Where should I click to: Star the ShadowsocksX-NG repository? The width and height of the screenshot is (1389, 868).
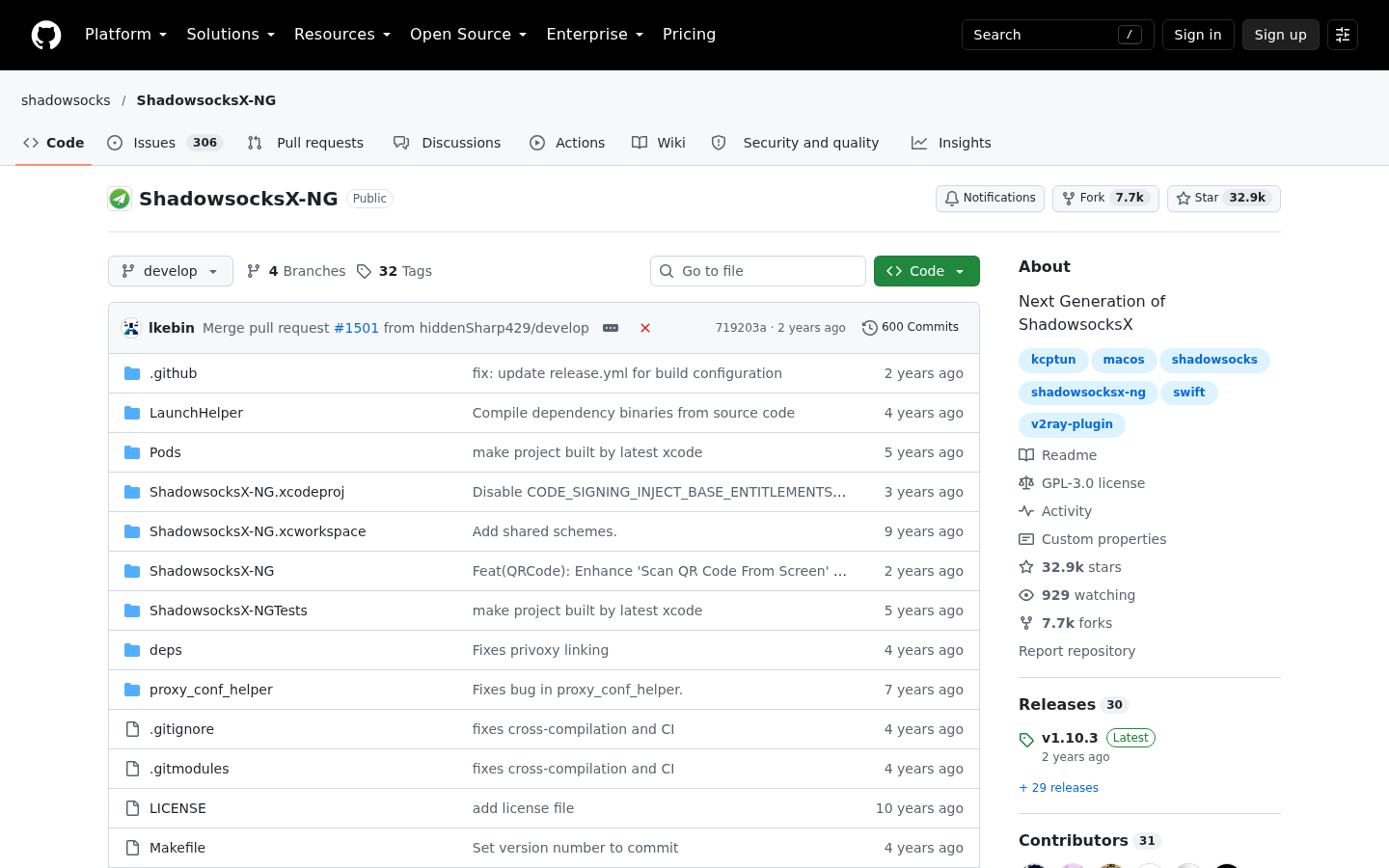pyautogui.click(x=1224, y=199)
